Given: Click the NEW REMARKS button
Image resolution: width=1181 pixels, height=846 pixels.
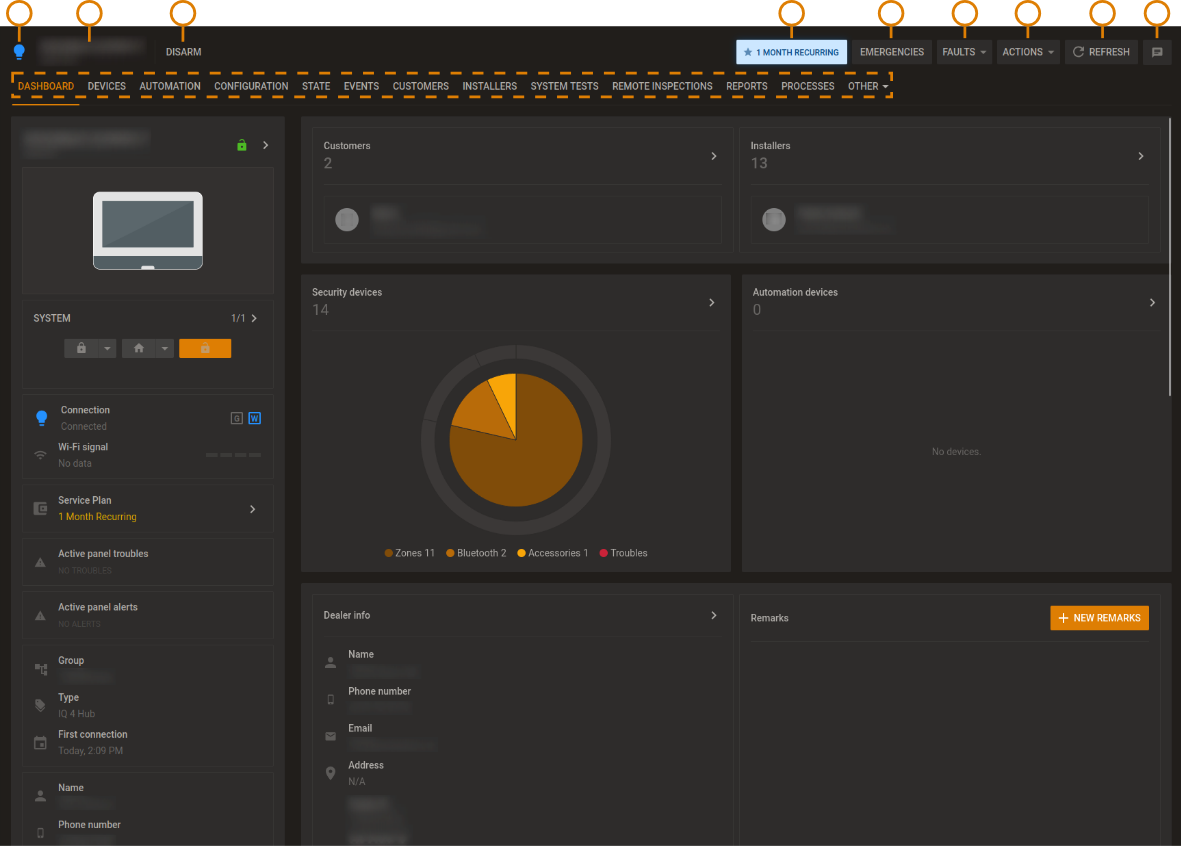Looking at the screenshot, I should 1099,618.
